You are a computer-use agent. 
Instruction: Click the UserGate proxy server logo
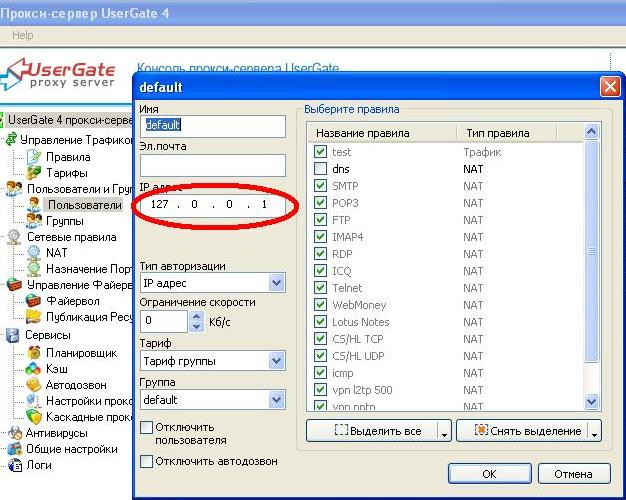click(59, 74)
